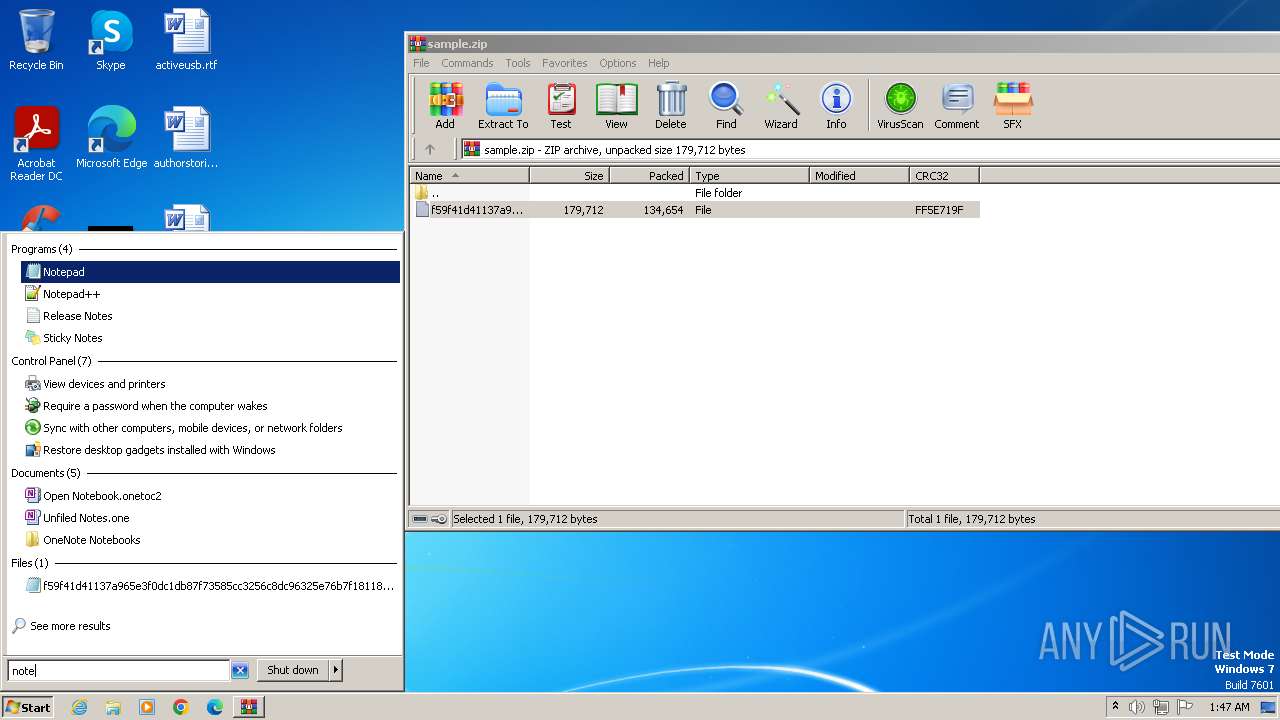Sort by the Packed column header

click(649, 175)
